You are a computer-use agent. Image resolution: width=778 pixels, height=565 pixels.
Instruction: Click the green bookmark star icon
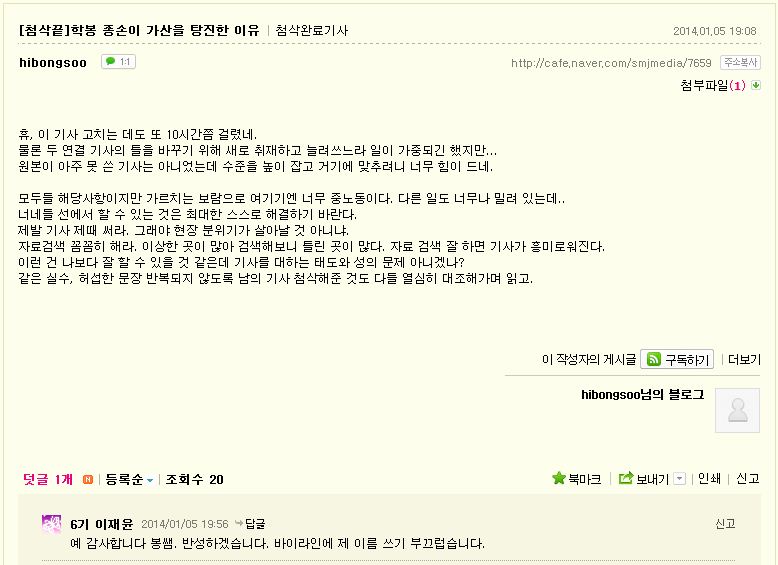click(x=559, y=479)
